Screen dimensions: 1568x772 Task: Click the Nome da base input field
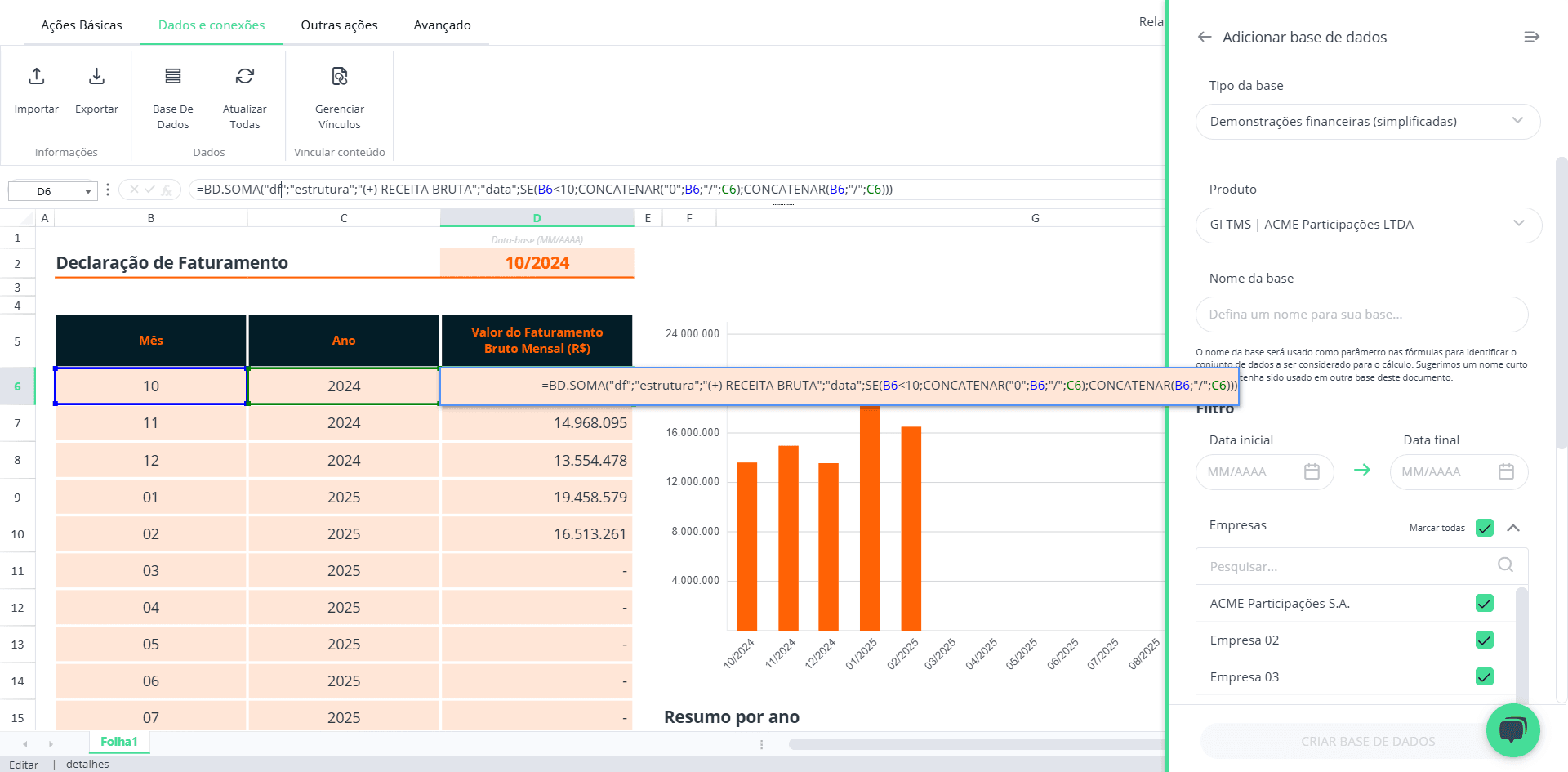pos(1361,315)
